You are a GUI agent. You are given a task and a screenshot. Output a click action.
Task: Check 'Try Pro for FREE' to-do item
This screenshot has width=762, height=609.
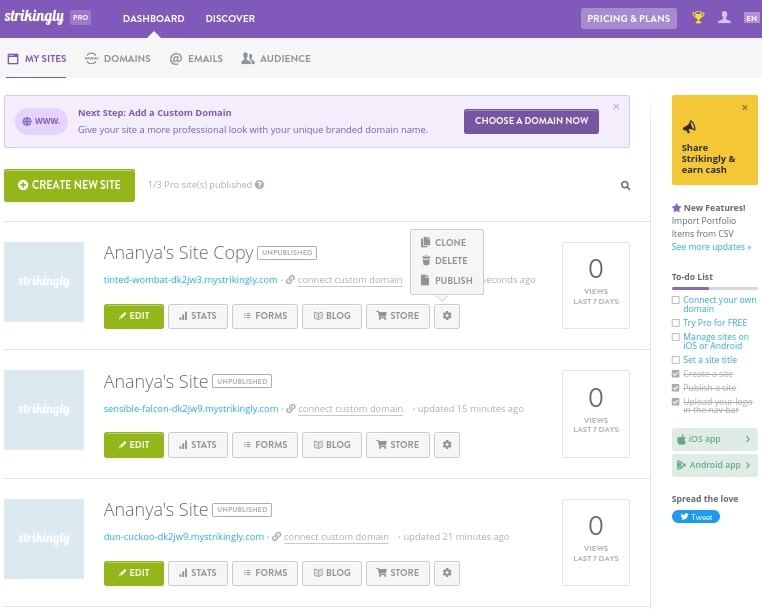(x=676, y=323)
